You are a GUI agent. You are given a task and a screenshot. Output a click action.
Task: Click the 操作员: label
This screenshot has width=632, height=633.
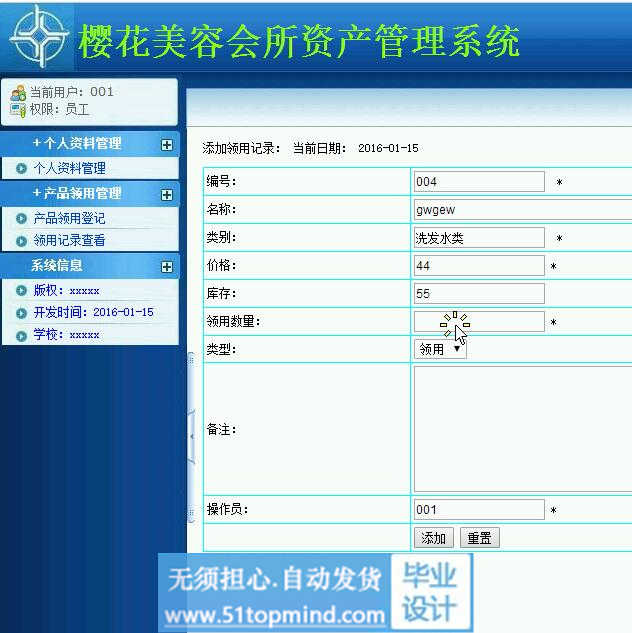click(227, 509)
